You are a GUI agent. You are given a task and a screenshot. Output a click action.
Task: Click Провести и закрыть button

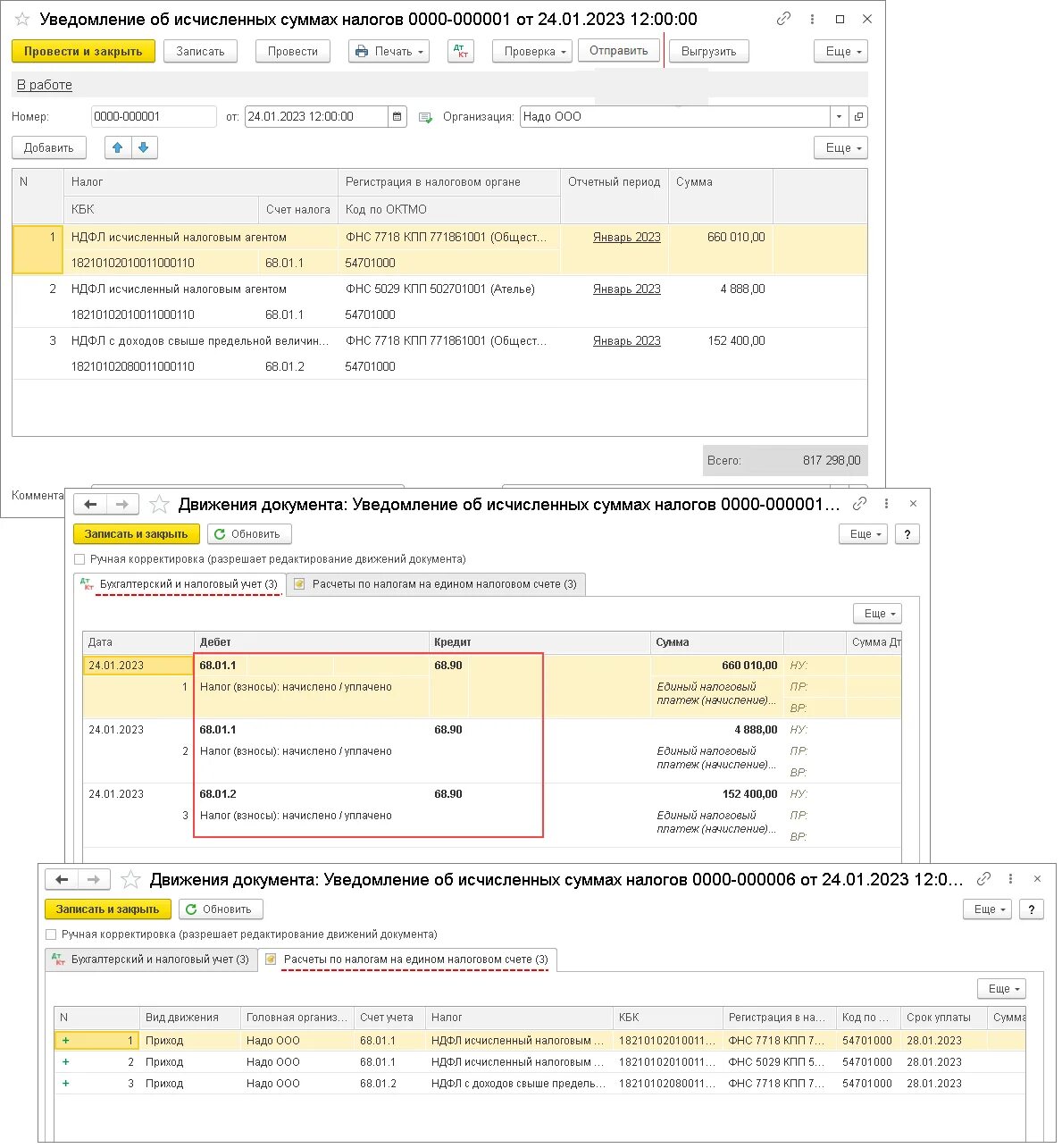coord(83,52)
